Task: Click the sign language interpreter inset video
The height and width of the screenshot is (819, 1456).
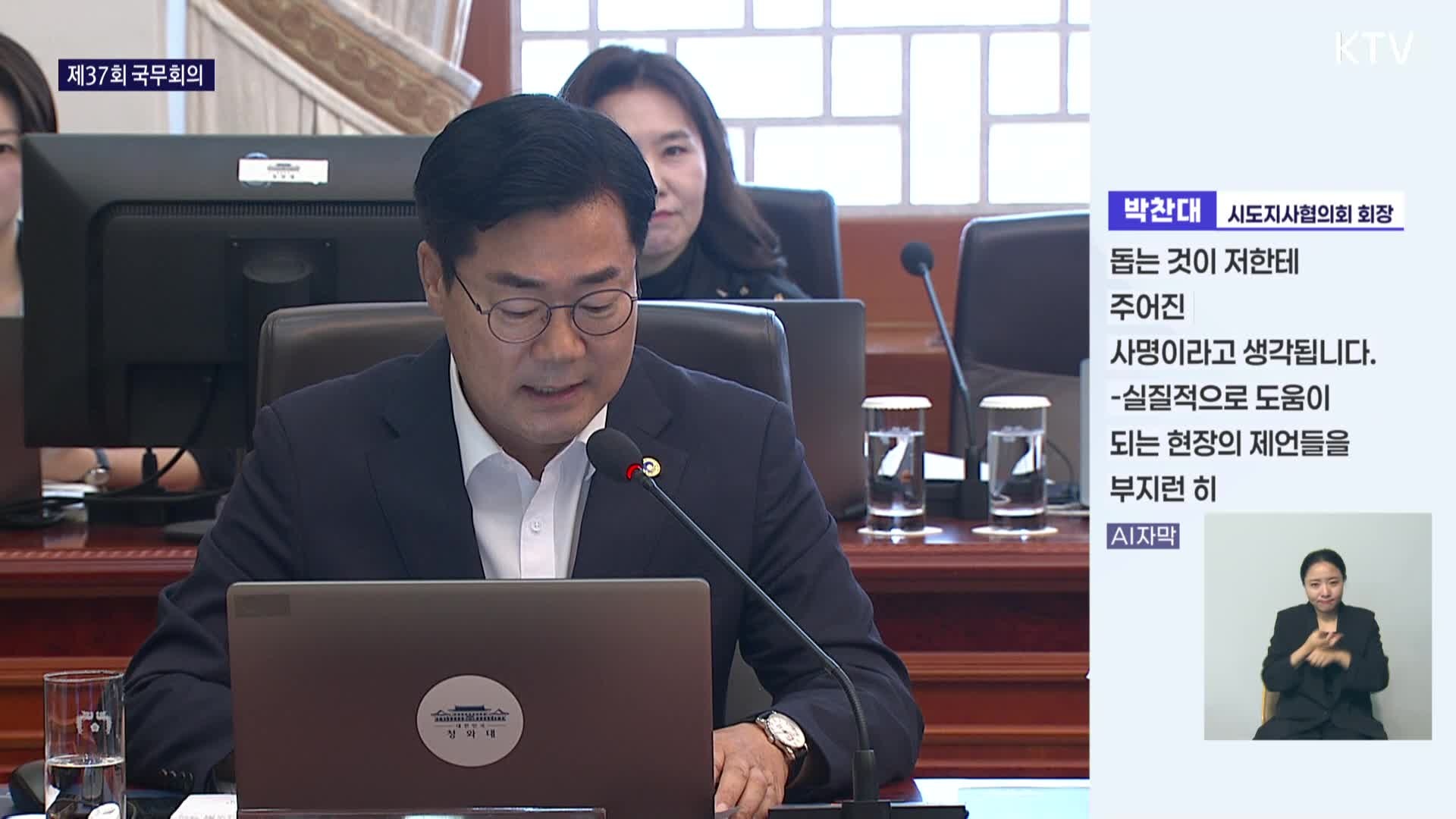Action: [x=1318, y=626]
